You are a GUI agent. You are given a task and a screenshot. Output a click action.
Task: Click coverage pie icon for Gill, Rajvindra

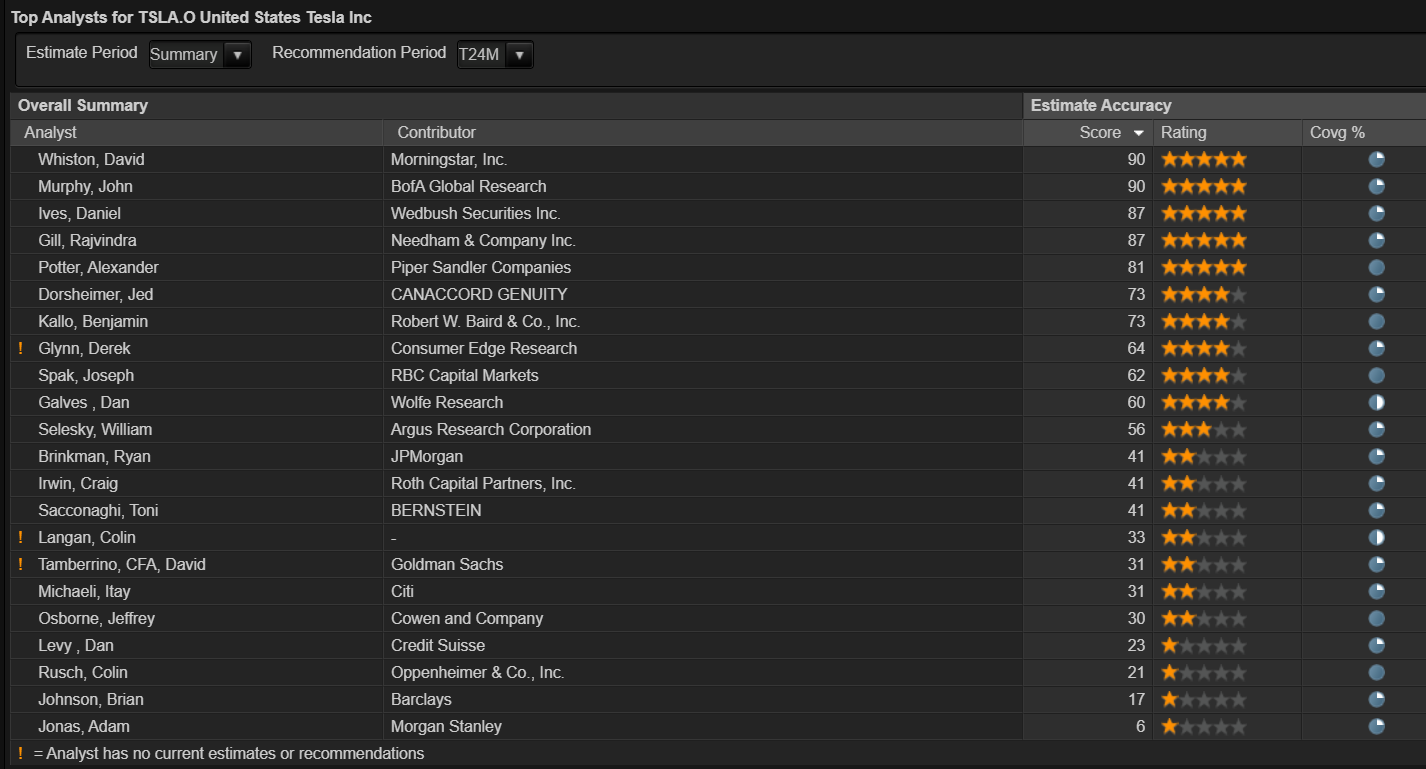pos(1377,240)
